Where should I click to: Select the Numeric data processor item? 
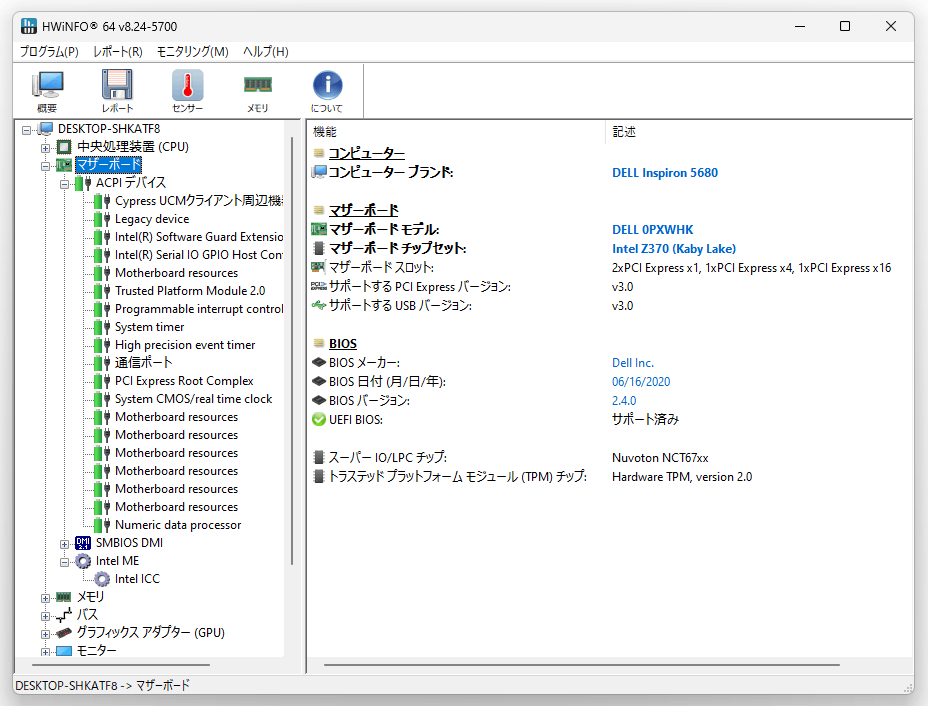point(178,525)
